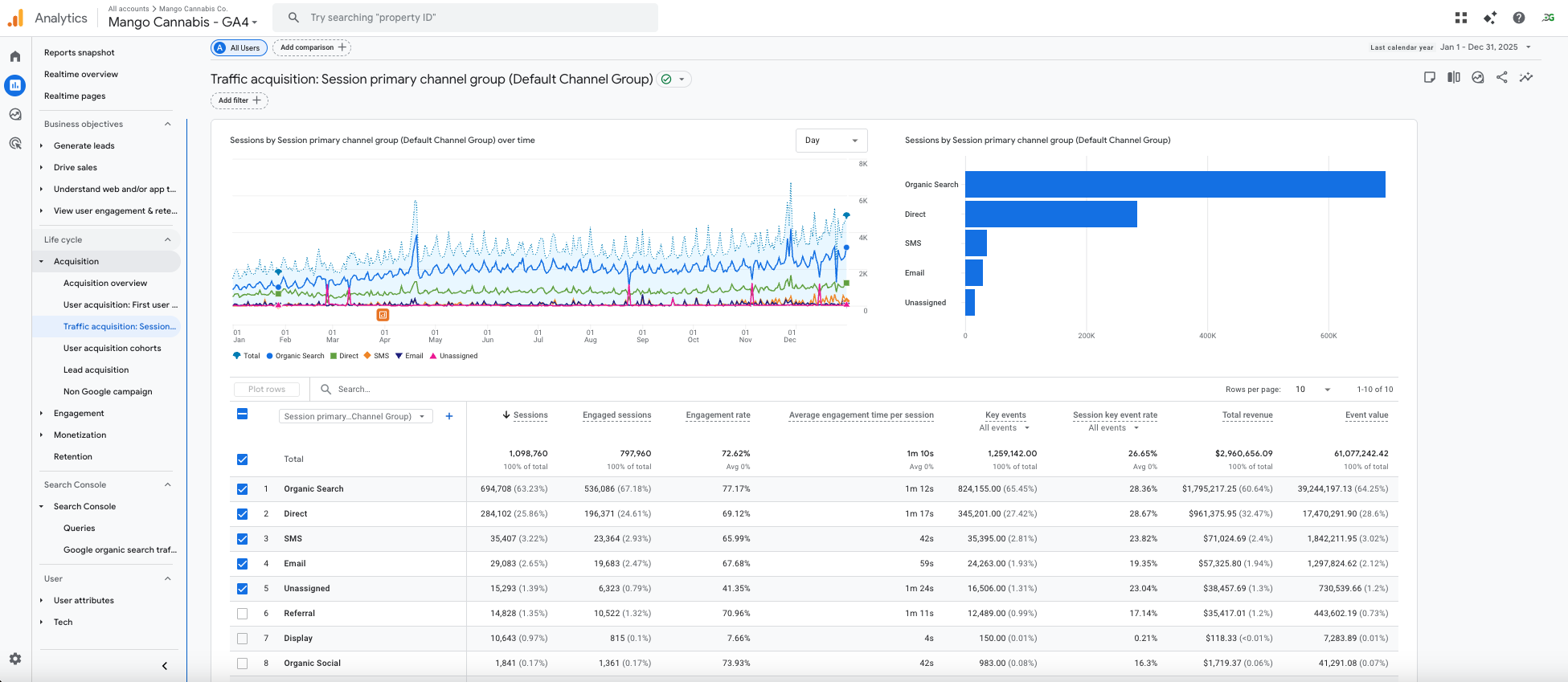Check the Display row checkbox

(243, 638)
